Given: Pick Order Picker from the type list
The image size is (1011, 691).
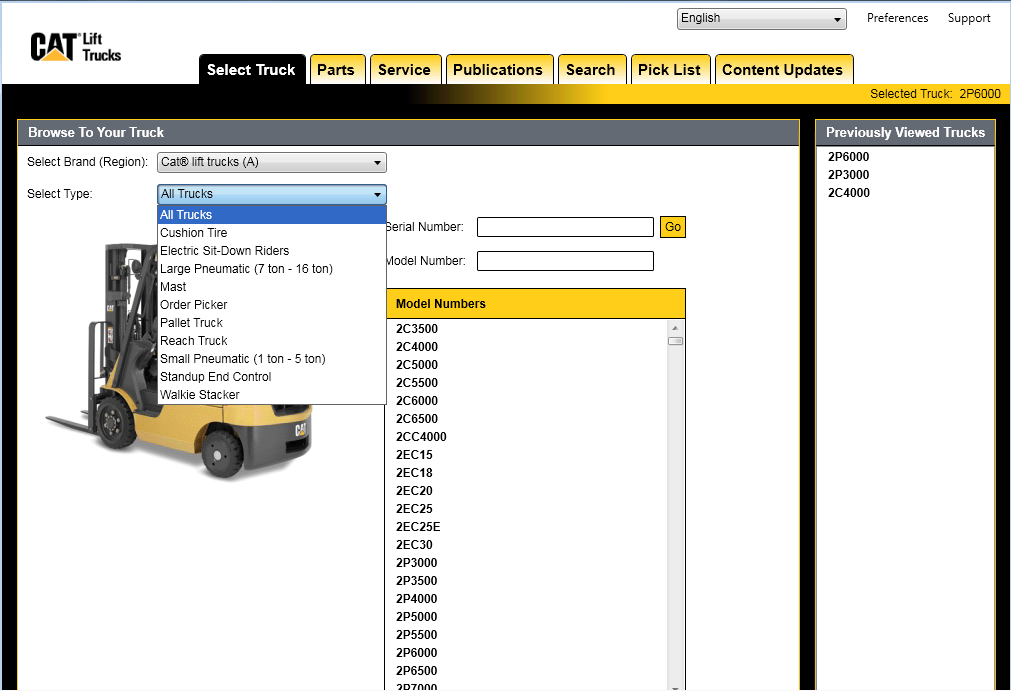Looking at the screenshot, I should click(x=271, y=305).
